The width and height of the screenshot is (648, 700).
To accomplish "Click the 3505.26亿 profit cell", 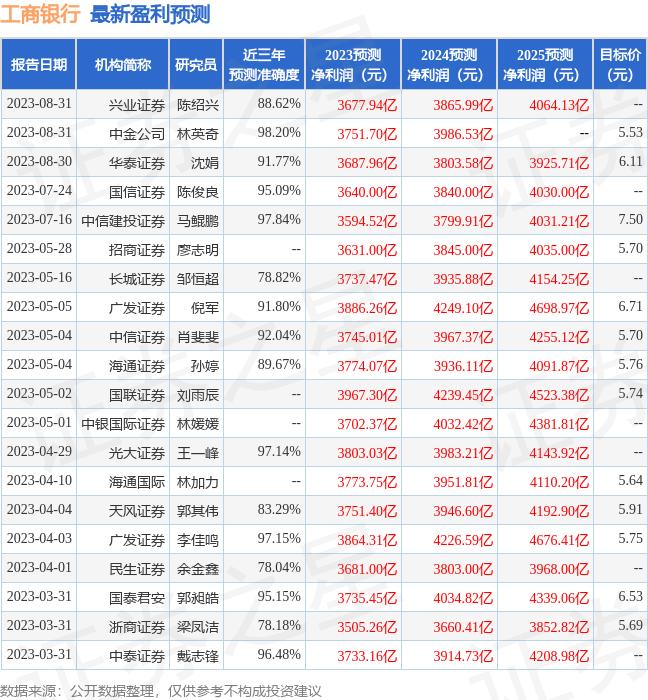I will tap(367, 627).
